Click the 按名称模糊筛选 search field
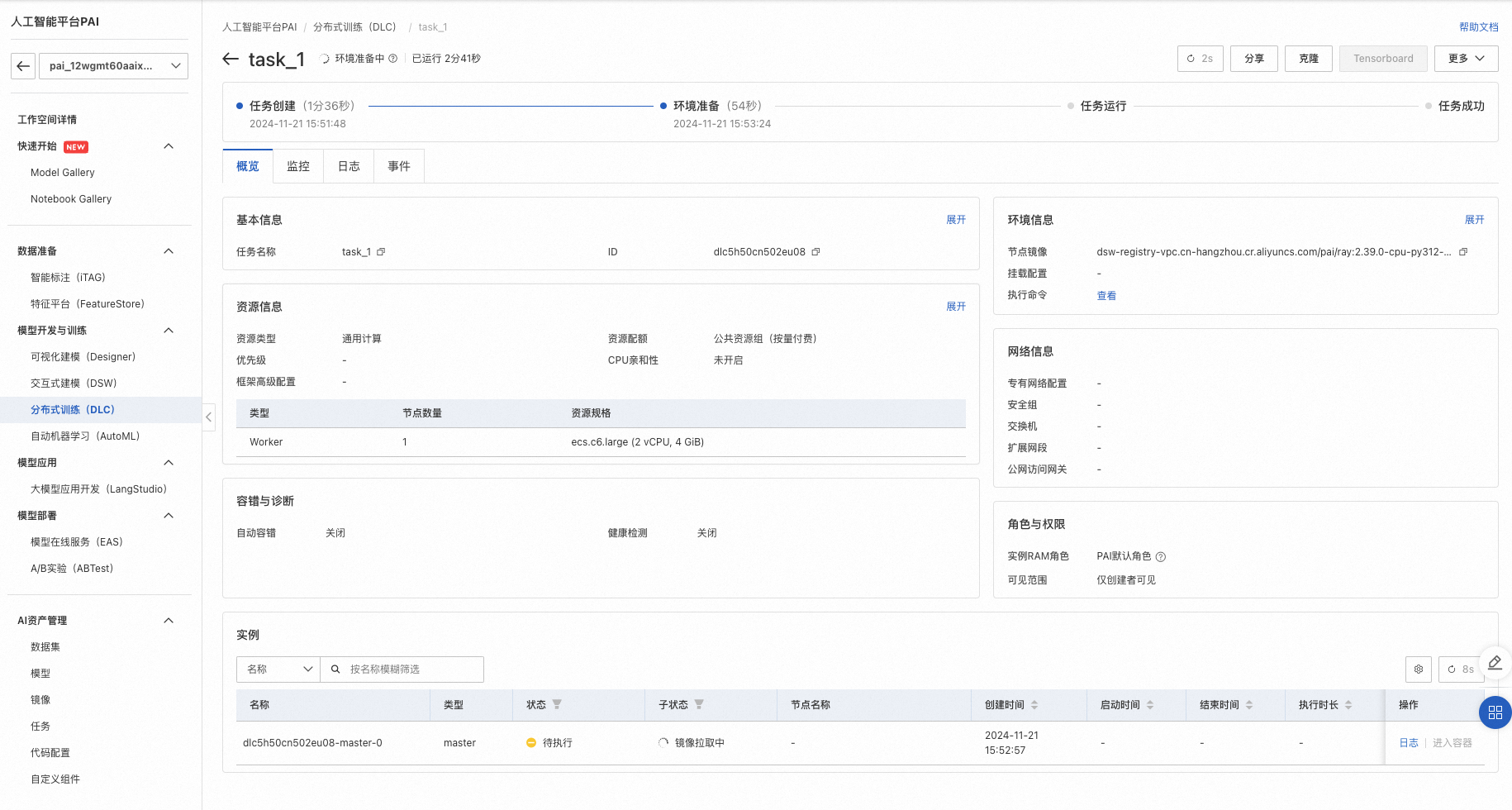 coord(402,669)
